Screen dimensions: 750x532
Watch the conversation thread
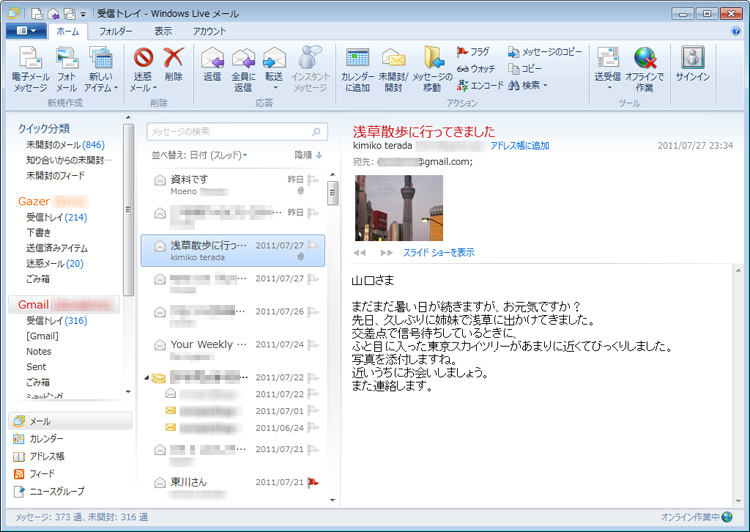[x=475, y=68]
